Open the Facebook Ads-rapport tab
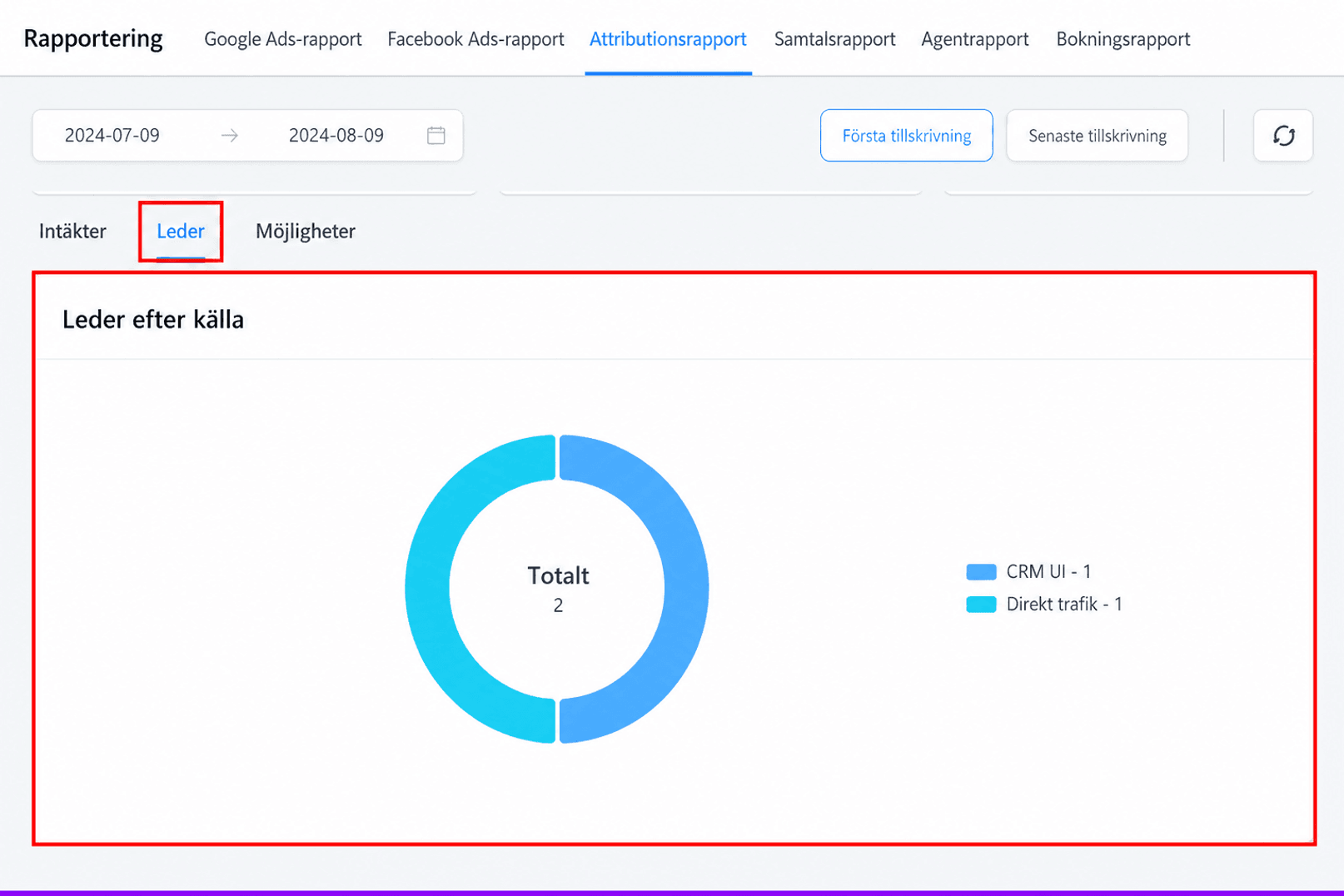The height and width of the screenshot is (896, 1344). tap(475, 39)
